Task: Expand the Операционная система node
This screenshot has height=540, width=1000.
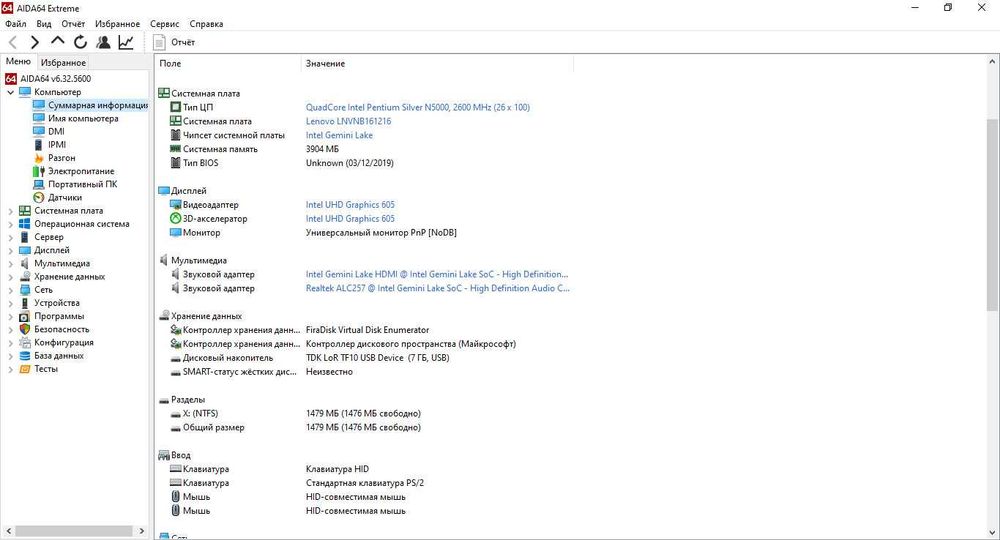Action: pyautogui.click(x=10, y=224)
